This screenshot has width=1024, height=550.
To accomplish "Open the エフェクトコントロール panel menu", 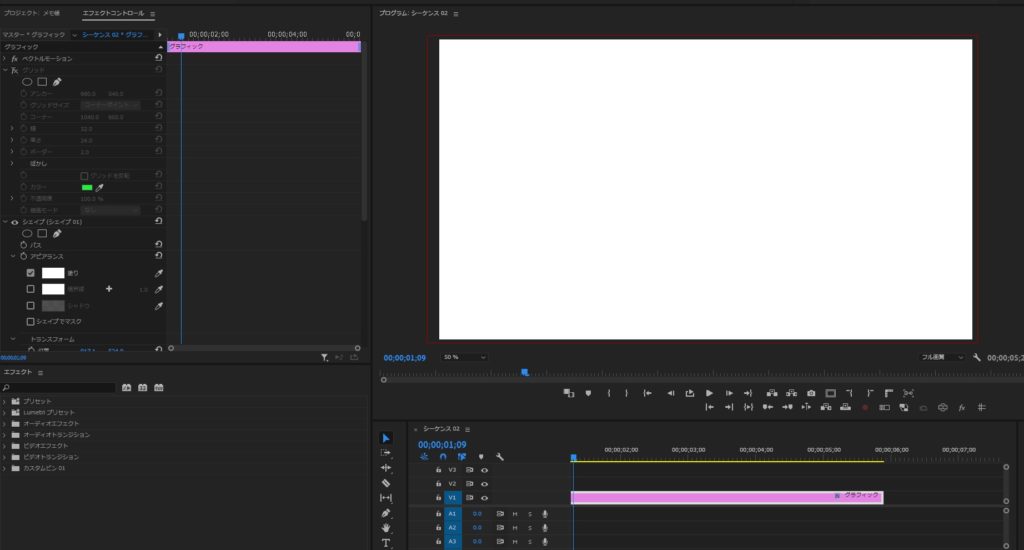I will (x=152, y=14).
